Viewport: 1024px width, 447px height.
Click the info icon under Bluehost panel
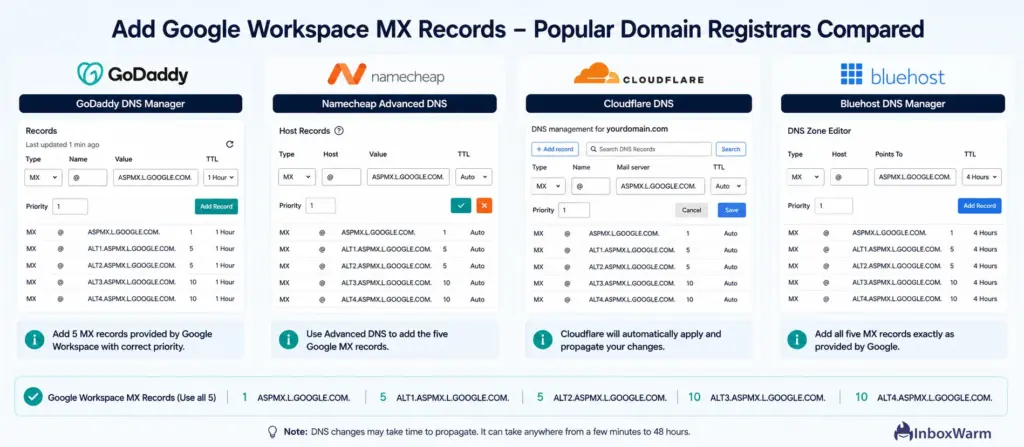pos(797,339)
